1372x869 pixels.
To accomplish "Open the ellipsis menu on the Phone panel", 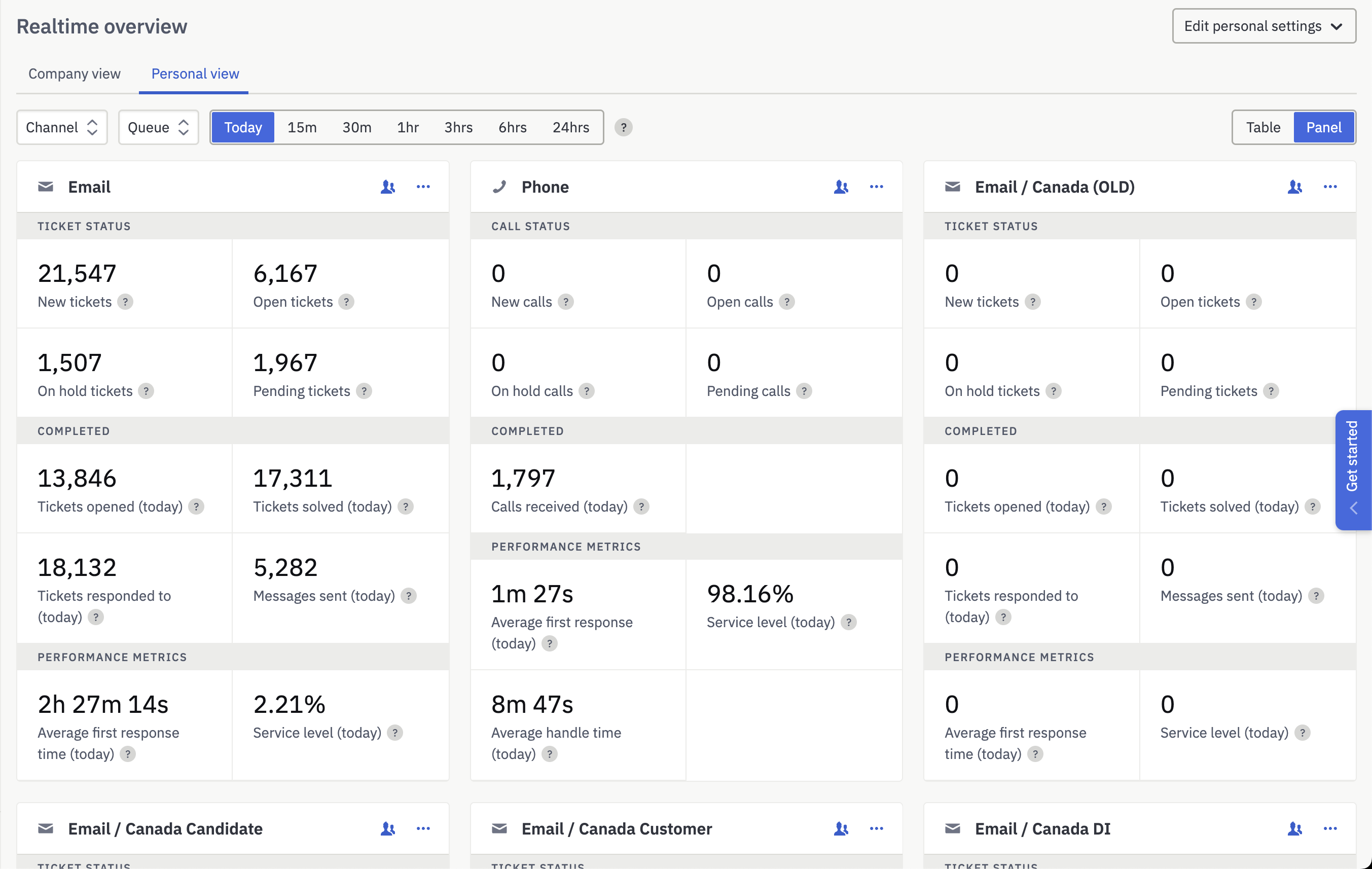I will pyautogui.click(x=876, y=187).
